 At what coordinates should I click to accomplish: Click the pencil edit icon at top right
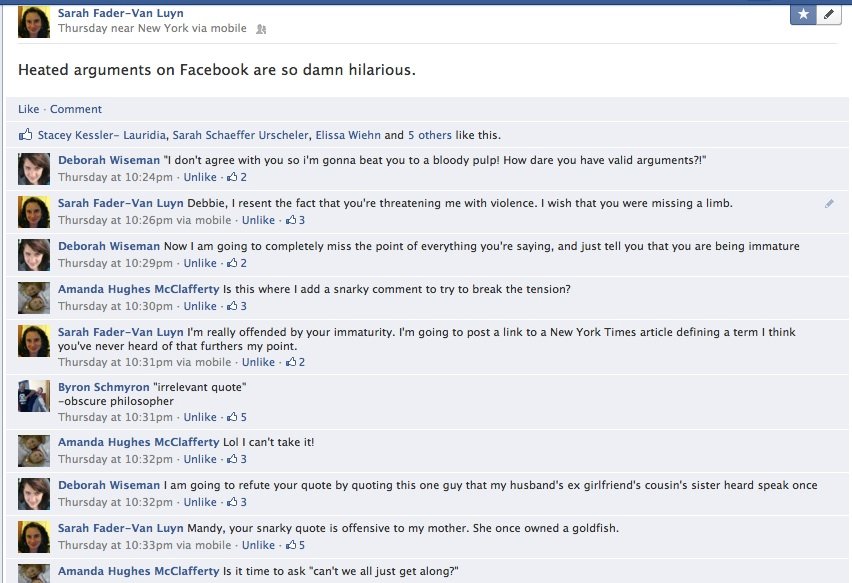coord(829,14)
